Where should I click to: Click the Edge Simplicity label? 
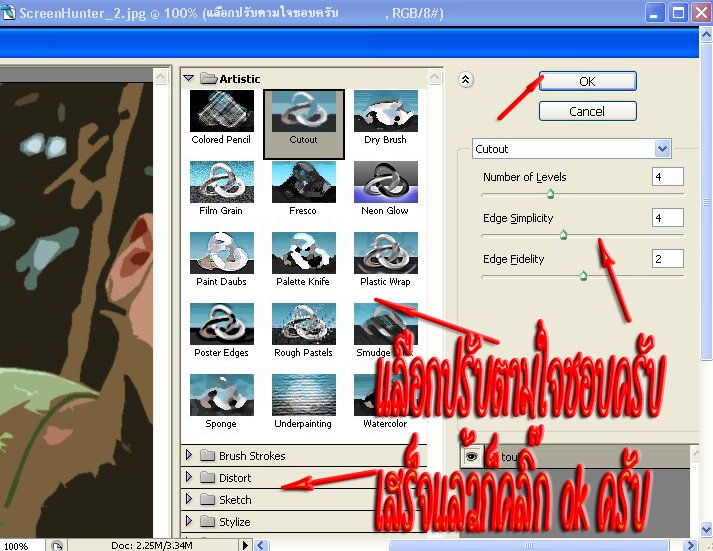pos(518,218)
